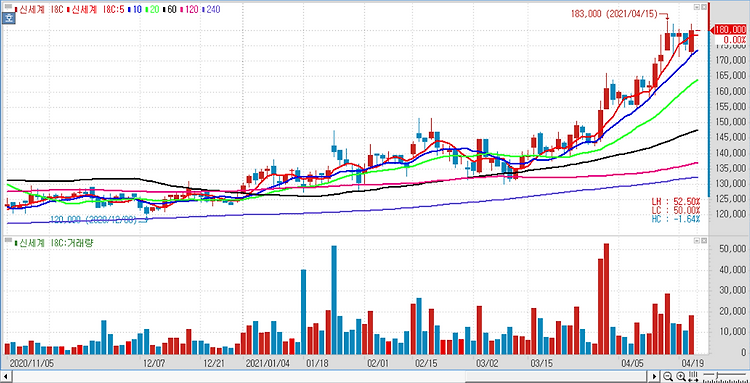Screen dimensions: 750x383
Task: Click the horizontal scrollbar left arrow
Action: pos(6,376)
